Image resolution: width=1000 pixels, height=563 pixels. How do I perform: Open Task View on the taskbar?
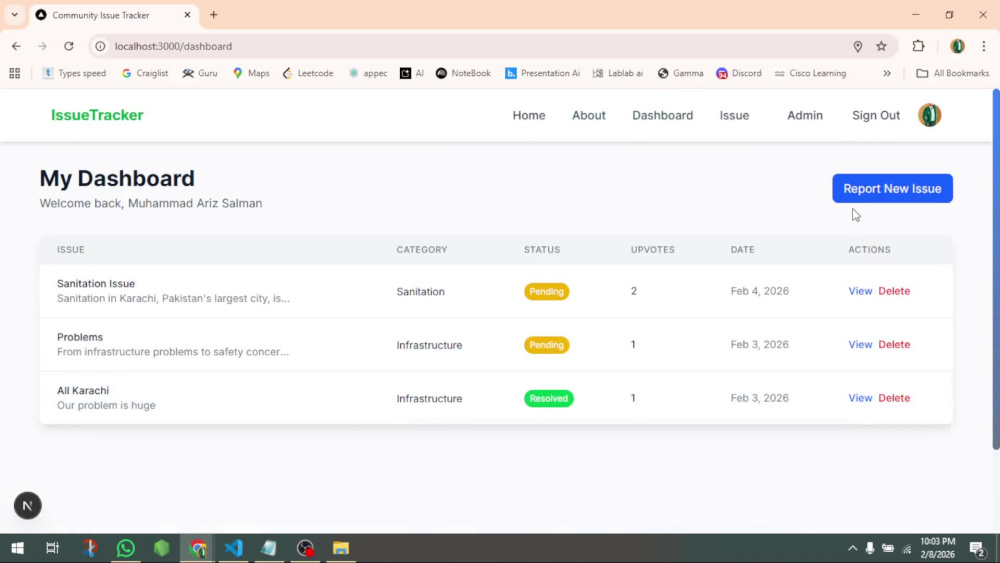click(52, 548)
